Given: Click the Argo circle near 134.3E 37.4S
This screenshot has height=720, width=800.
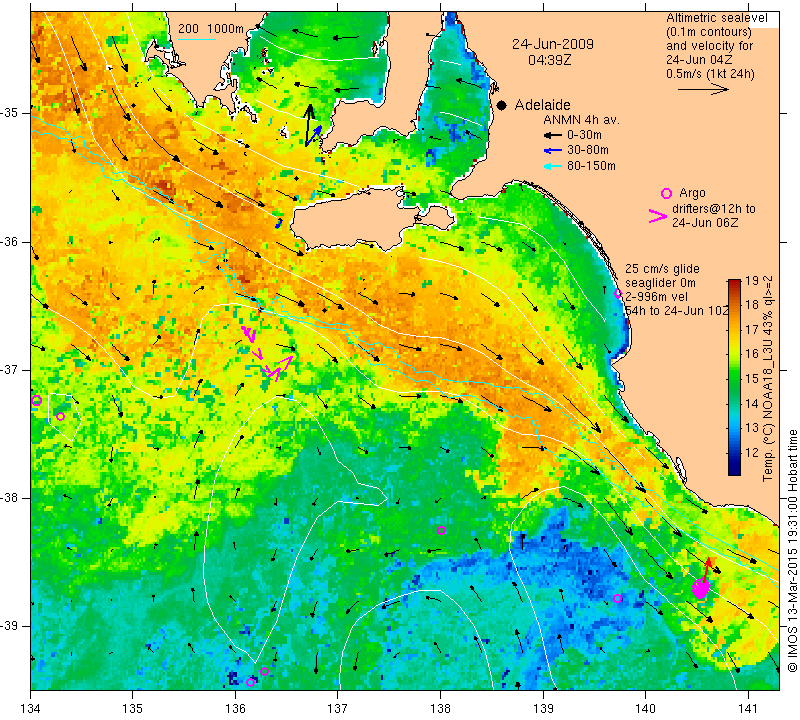Looking at the screenshot, I should [60, 416].
